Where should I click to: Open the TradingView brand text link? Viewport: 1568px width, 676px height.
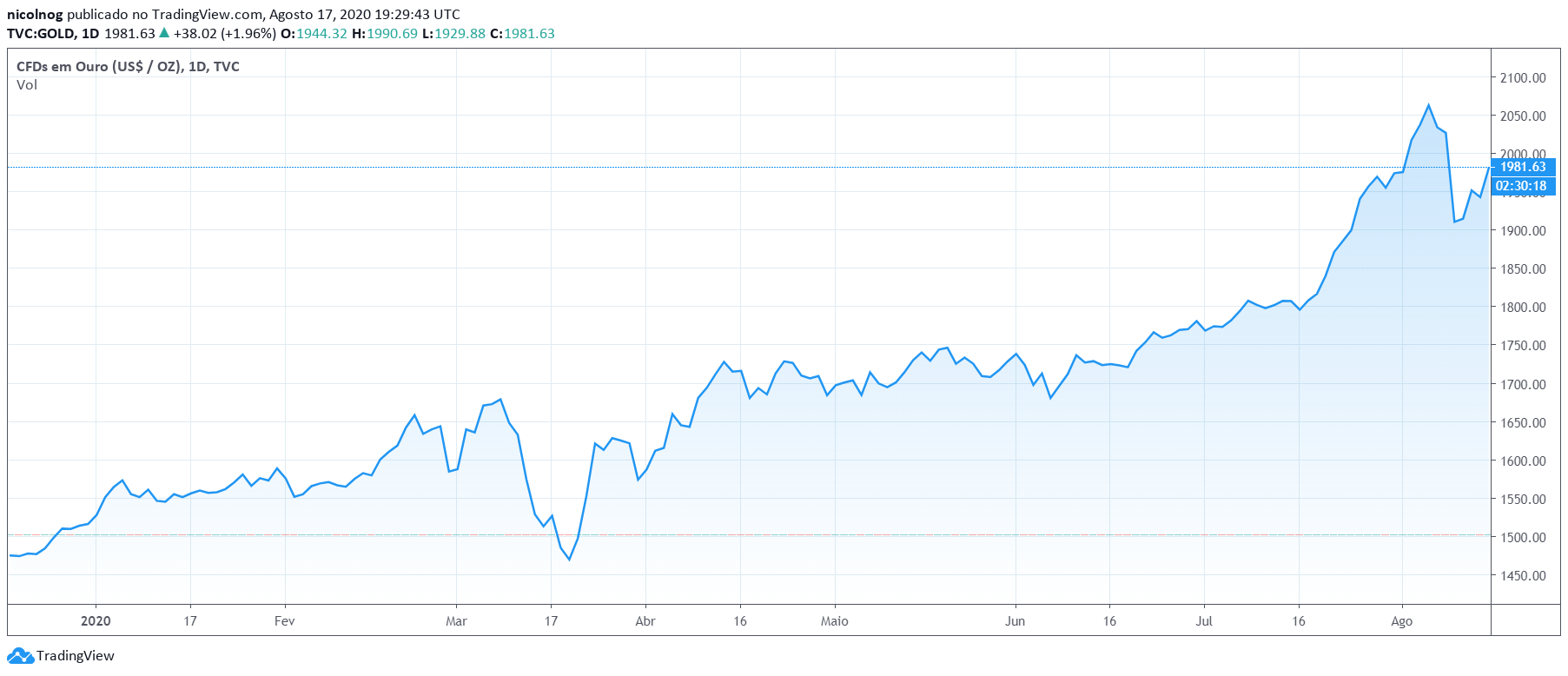[76, 656]
